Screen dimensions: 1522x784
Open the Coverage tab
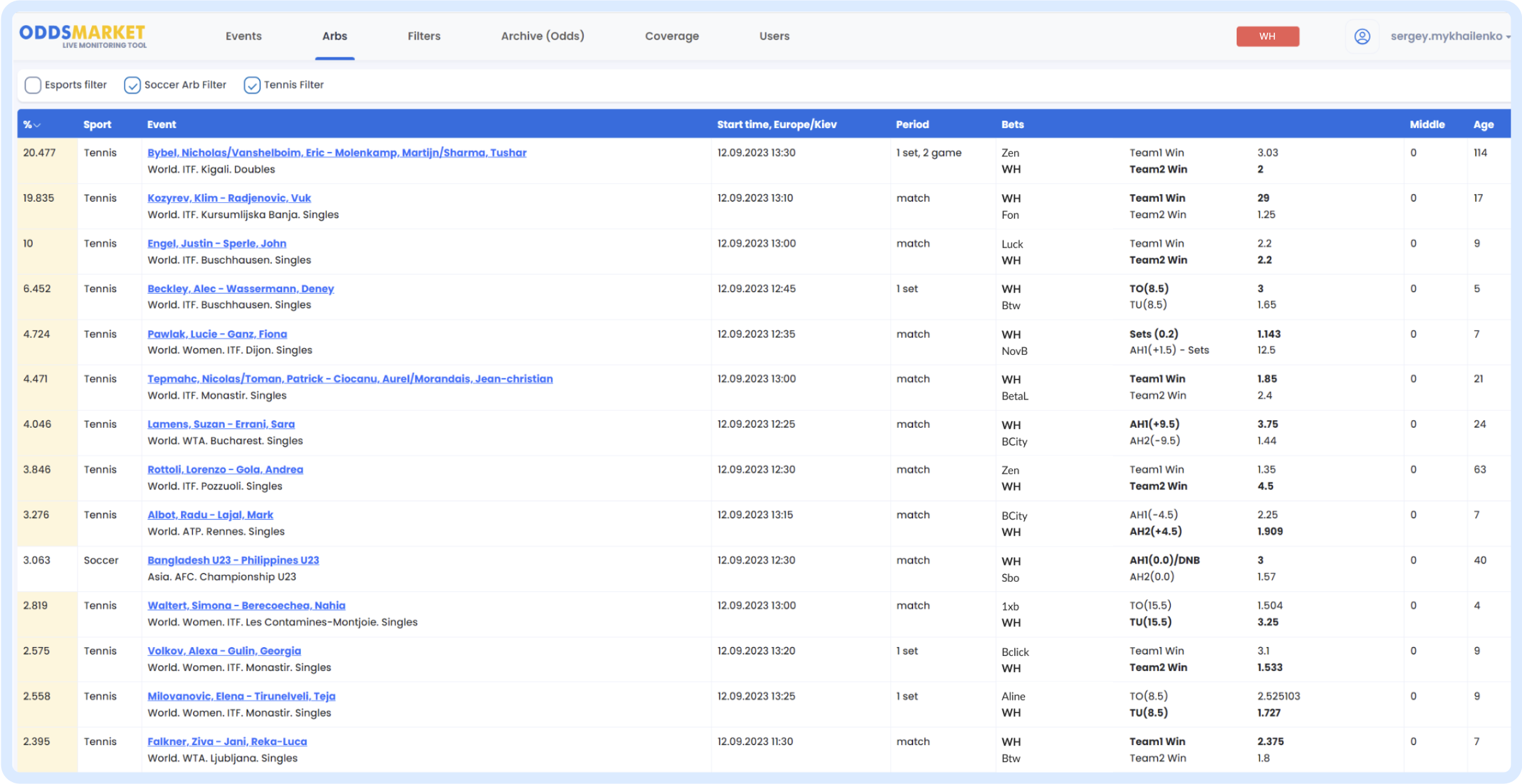point(672,36)
